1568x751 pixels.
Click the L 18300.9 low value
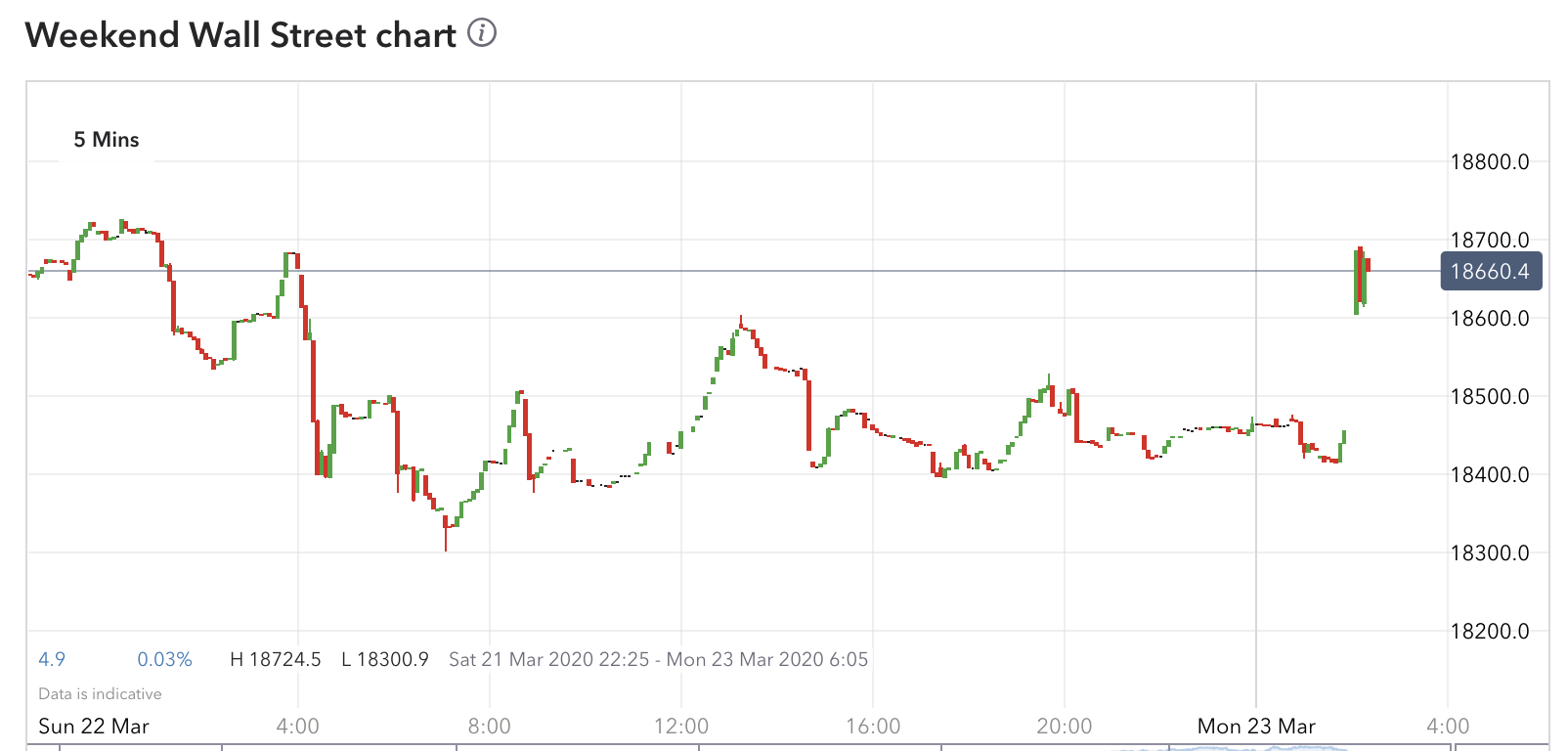point(385,659)
